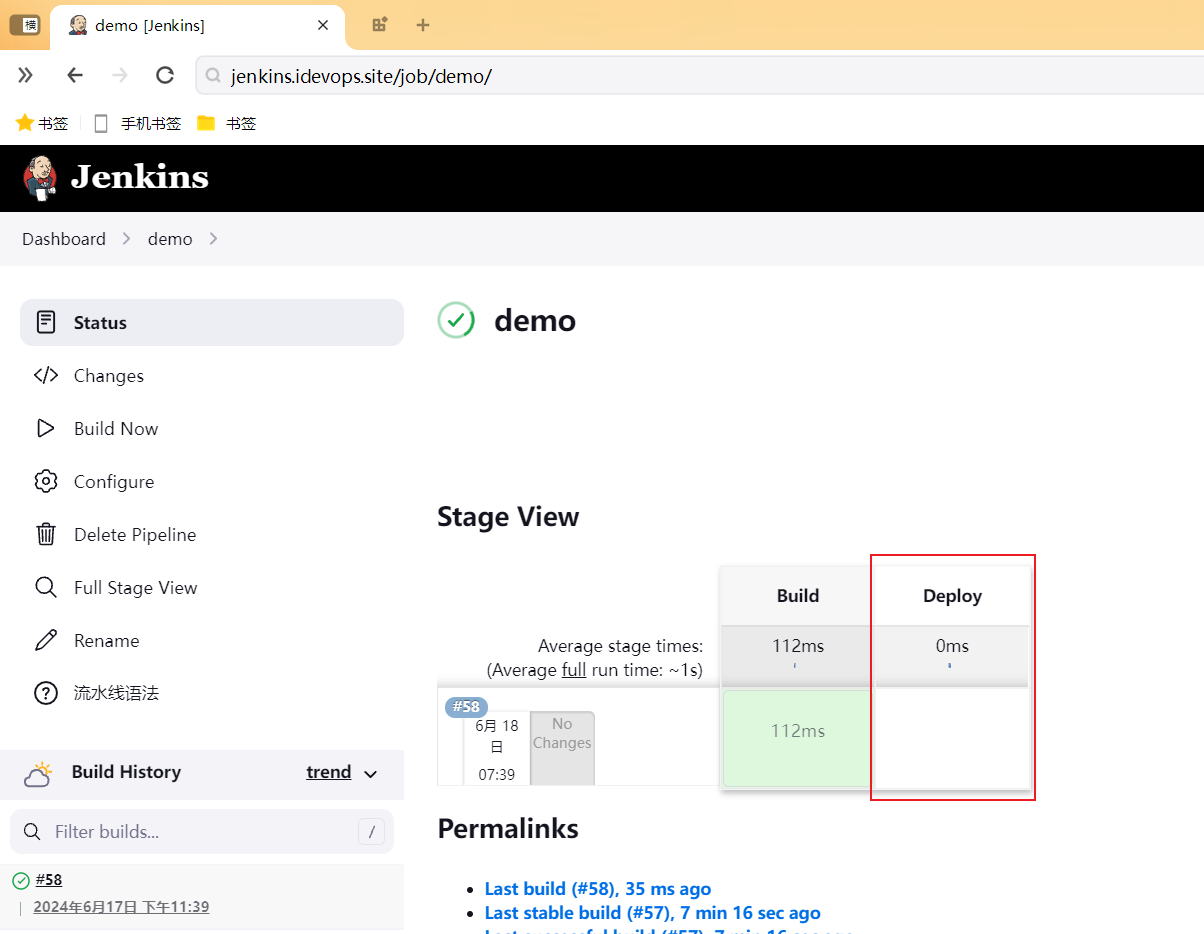Click the Build Now play icon
The width and height of the screenshot is (1204, 934).
coord(45,429)
